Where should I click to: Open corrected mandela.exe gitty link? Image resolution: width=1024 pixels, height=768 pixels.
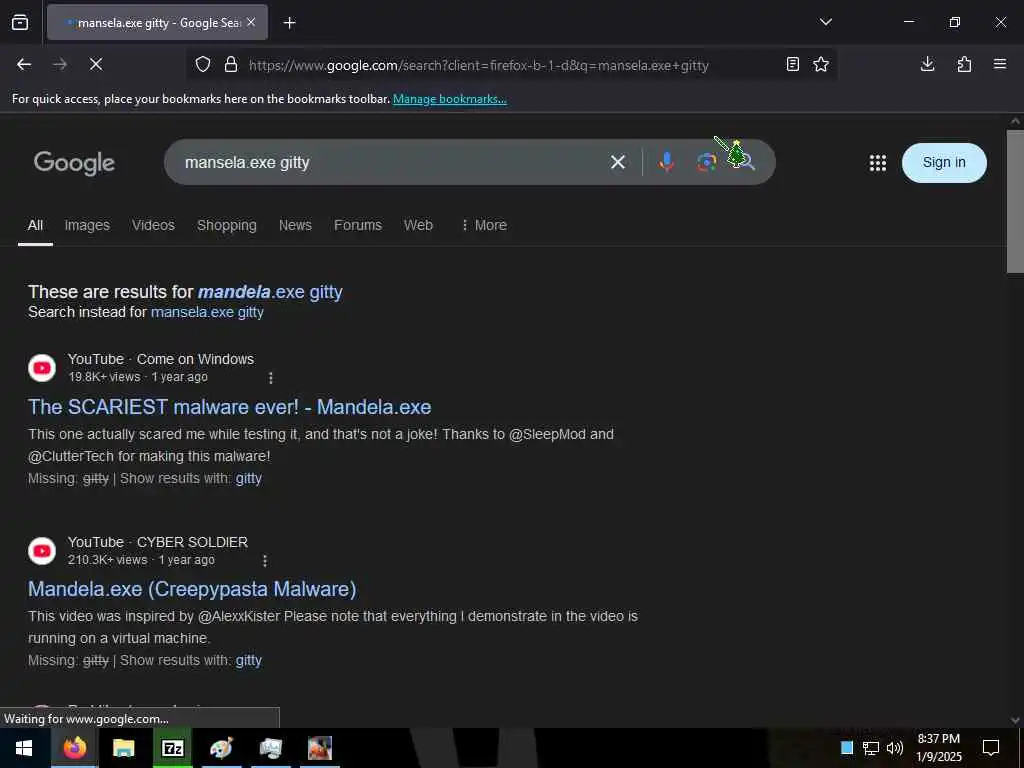[270, 292]
